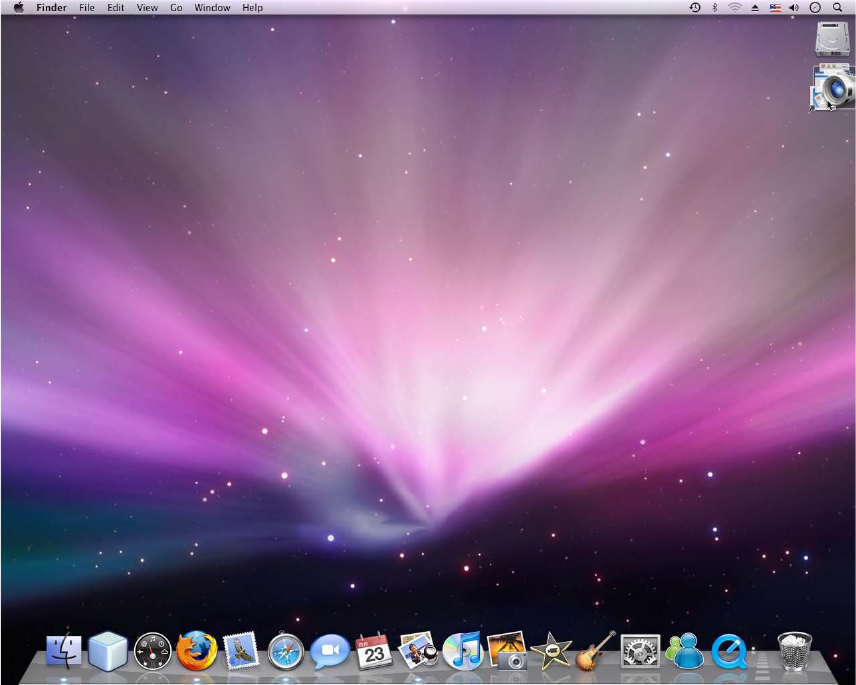
Task: Click the Bluetooth status icon
Action: tap(715, 8)
